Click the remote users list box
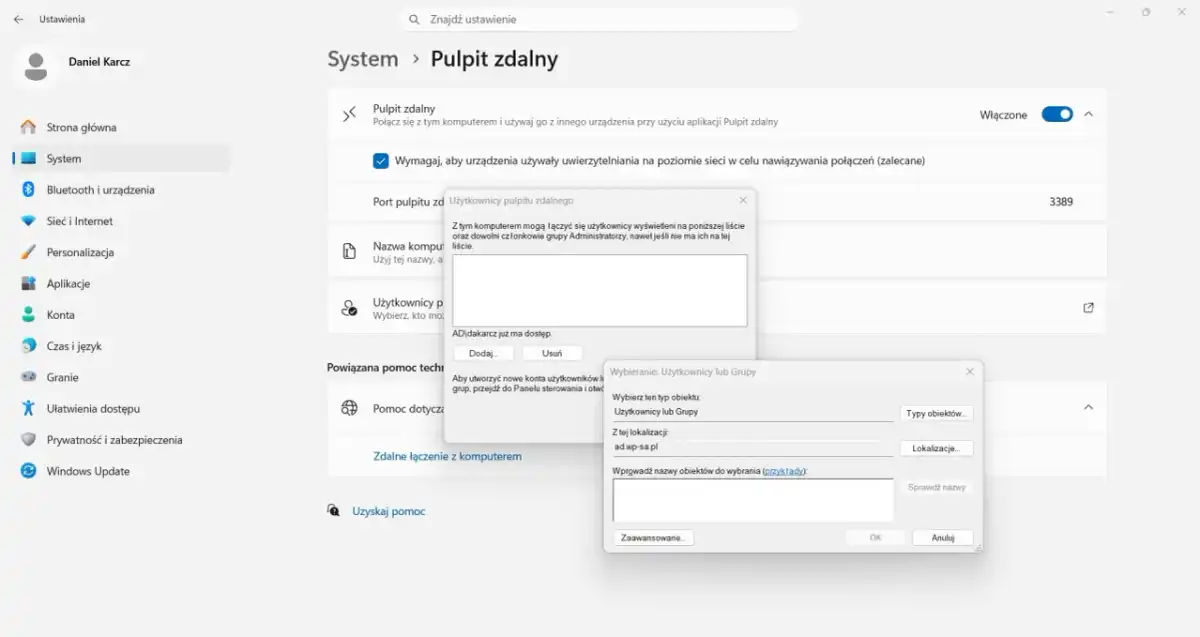Viewport: 1200px width, 637px height. [600, 290]
